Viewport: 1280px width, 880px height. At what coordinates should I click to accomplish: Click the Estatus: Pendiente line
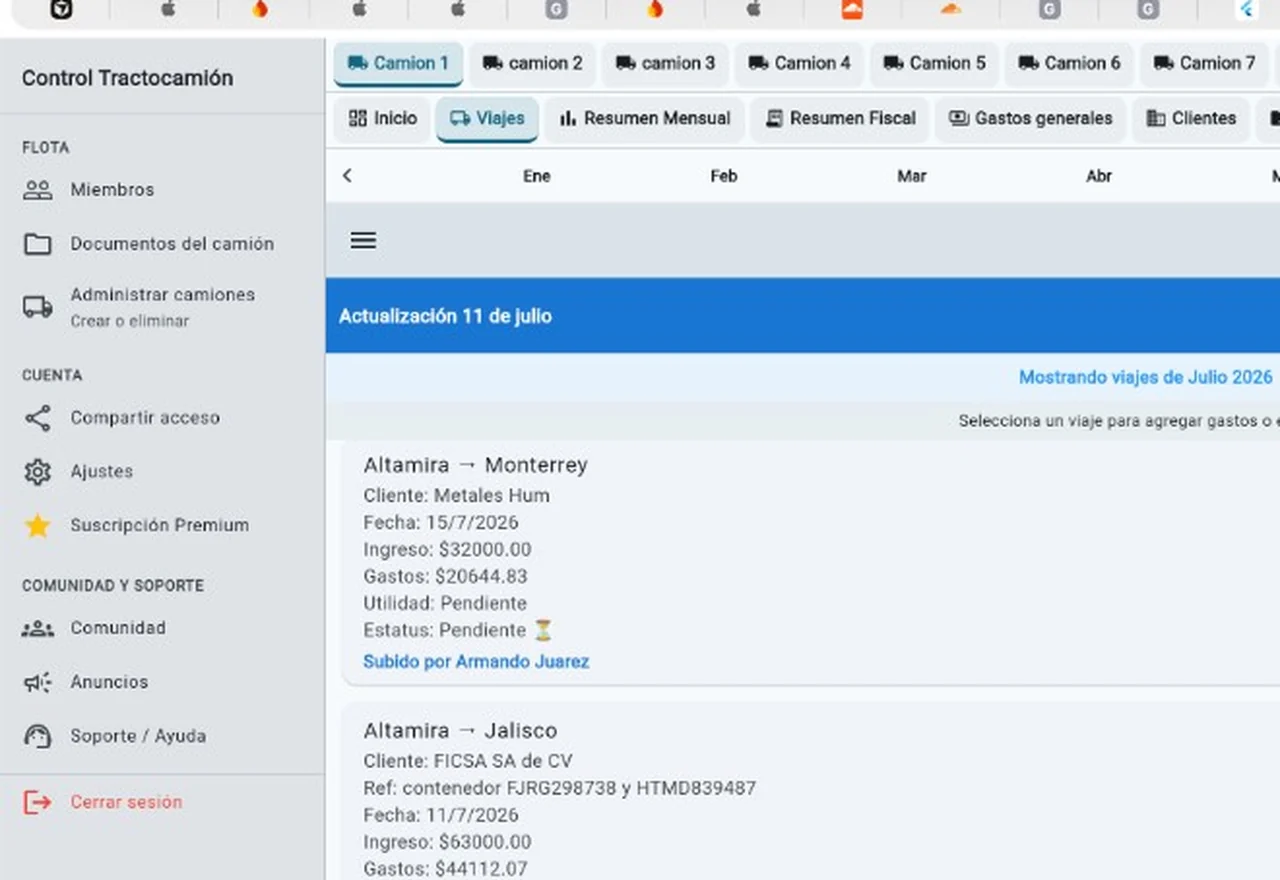pos(458,631)
